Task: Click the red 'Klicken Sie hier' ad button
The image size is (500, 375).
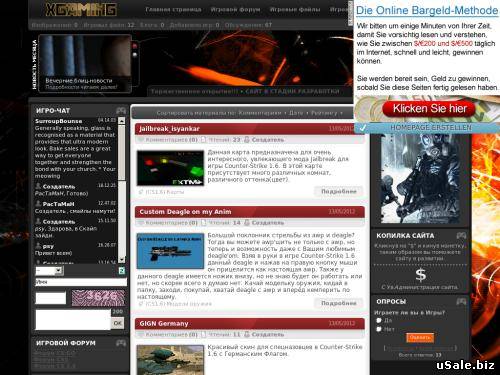Action: 429,109
